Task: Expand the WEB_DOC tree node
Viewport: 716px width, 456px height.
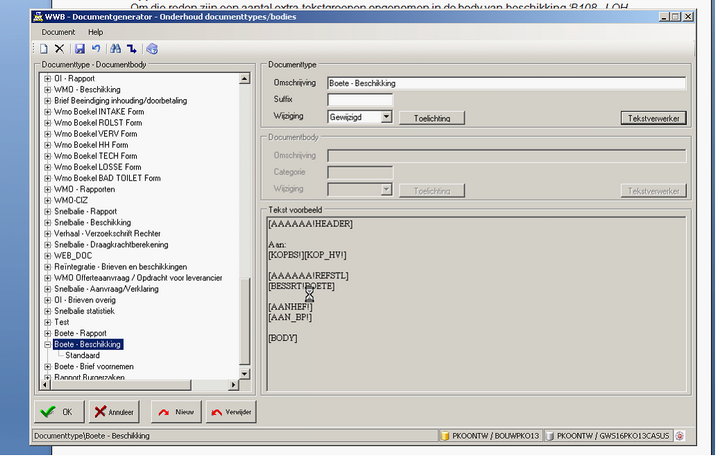Action: (47, 256)
